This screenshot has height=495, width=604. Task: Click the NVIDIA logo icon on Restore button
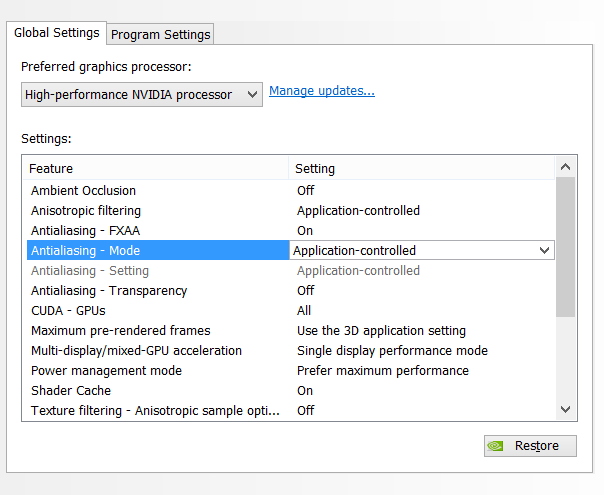pos(495,446)
